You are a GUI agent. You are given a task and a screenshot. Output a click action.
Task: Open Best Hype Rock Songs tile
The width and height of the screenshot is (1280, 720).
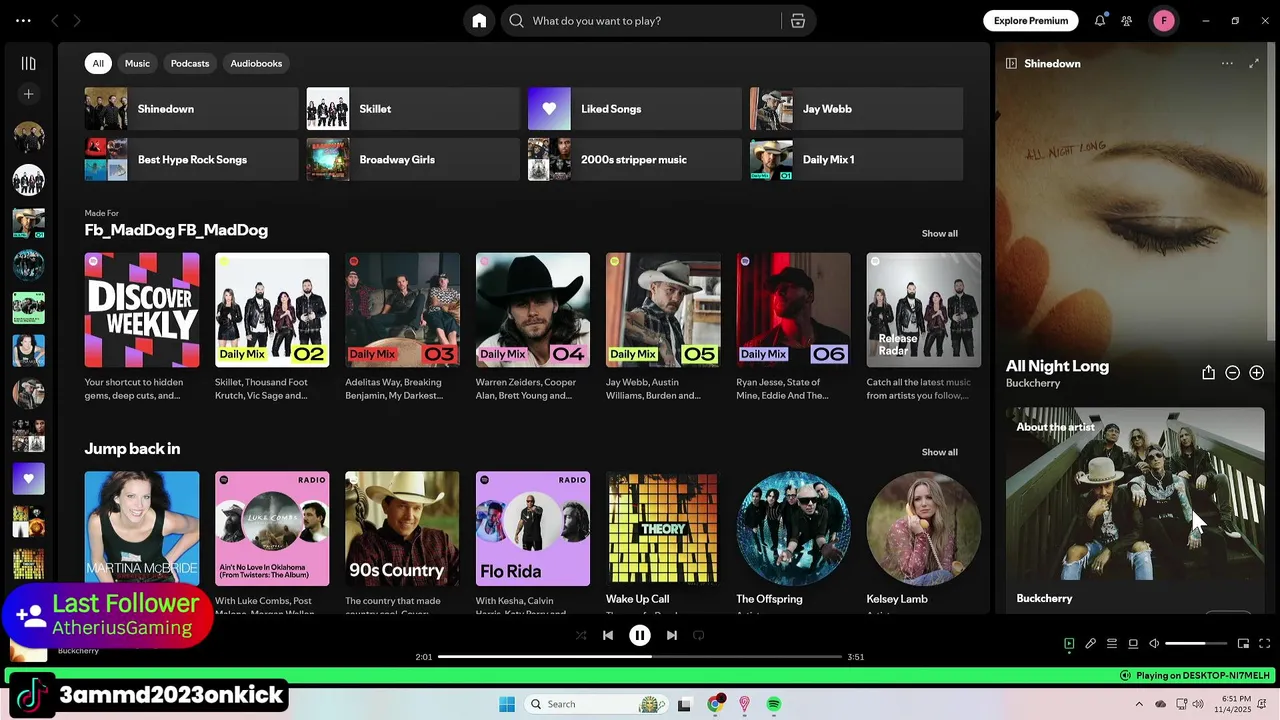click(192, 160)
